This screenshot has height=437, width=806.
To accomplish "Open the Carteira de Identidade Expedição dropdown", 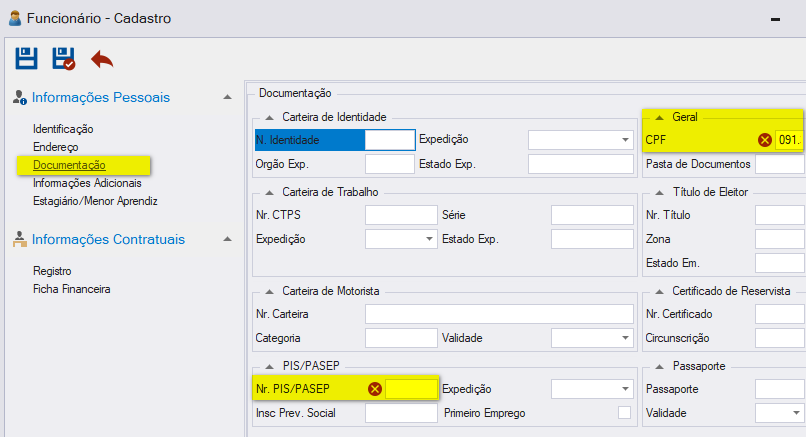I will click(x=625, y=140).
